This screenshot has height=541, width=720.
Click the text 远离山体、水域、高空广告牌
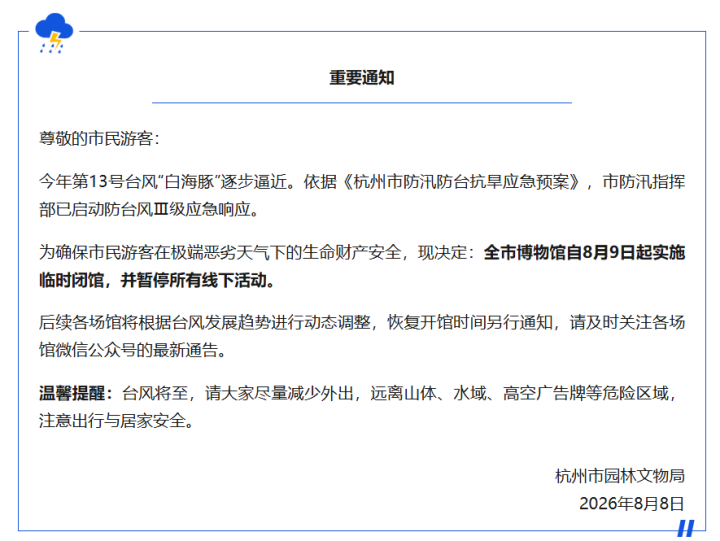click(x=476, y=393)
